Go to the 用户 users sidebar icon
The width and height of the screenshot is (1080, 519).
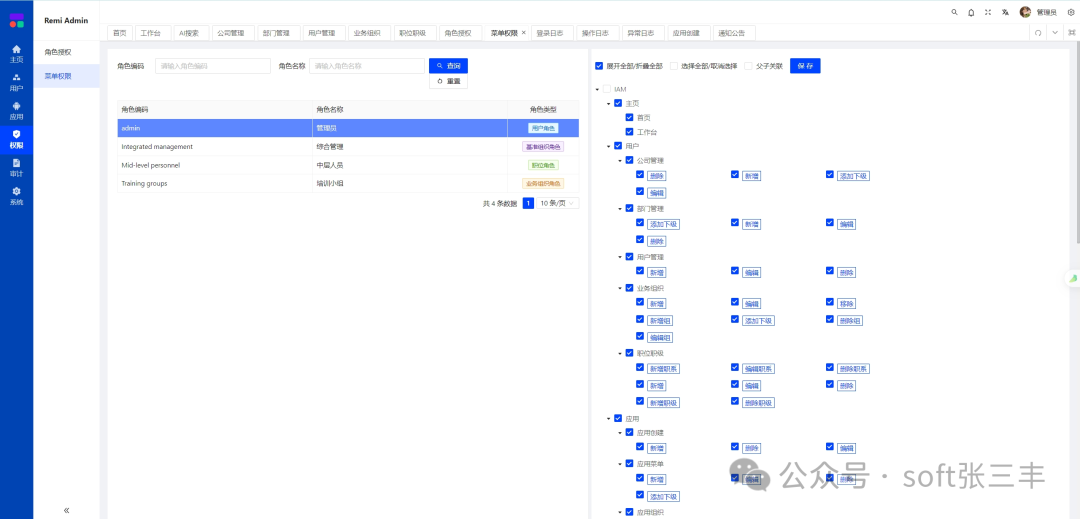16,81
